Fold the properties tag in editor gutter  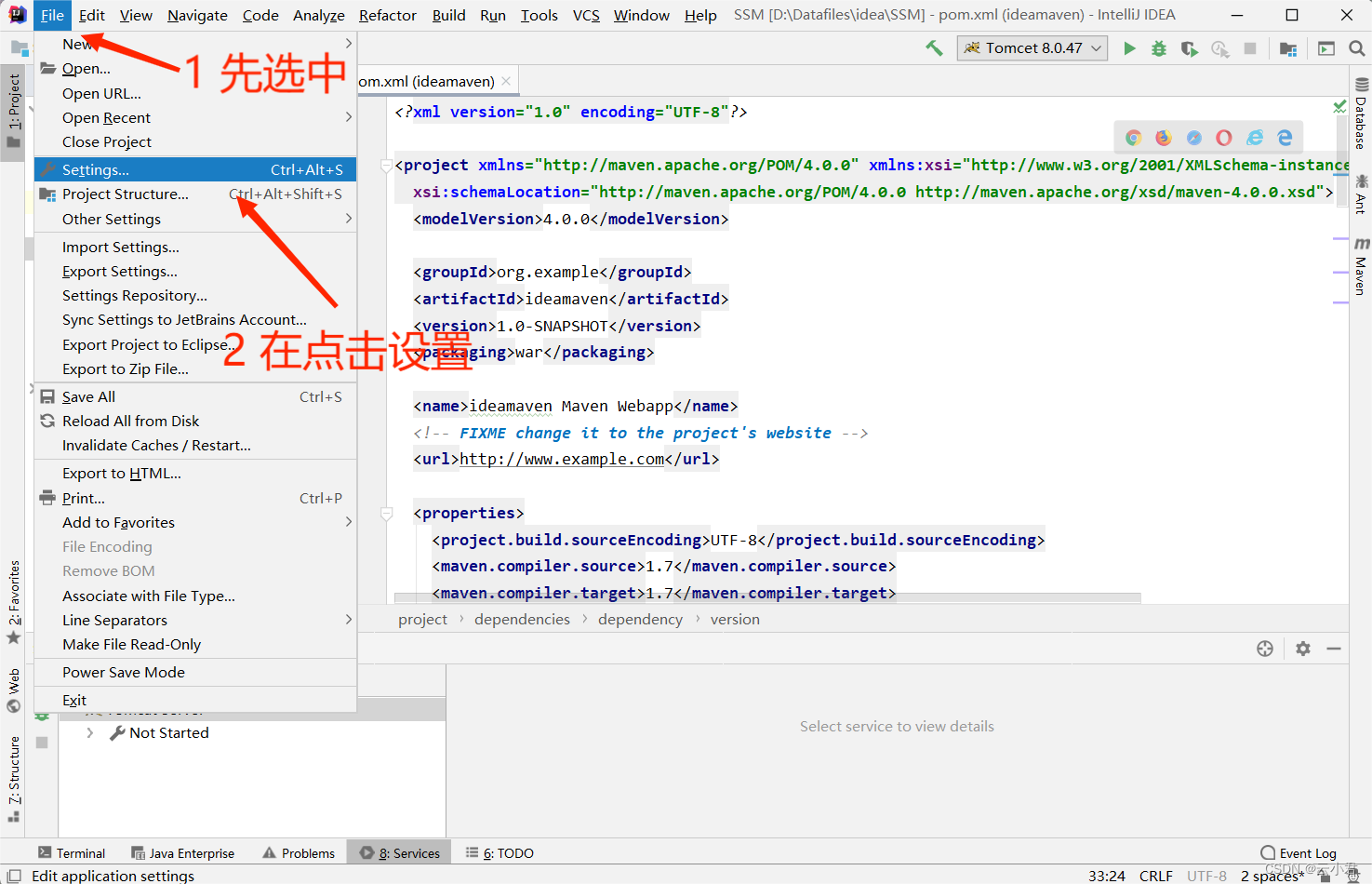pos(387,514)
